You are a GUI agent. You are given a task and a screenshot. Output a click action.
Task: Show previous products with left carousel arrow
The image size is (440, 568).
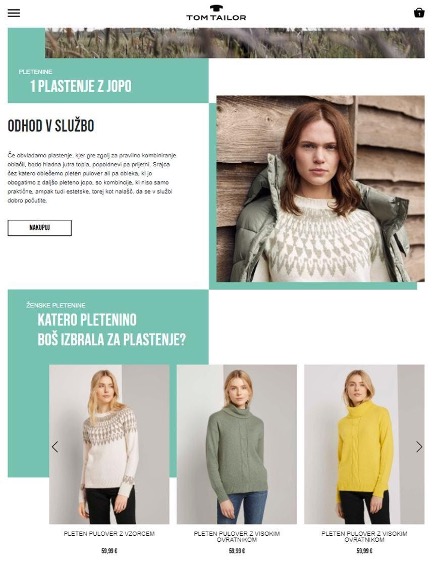(55, 447)
